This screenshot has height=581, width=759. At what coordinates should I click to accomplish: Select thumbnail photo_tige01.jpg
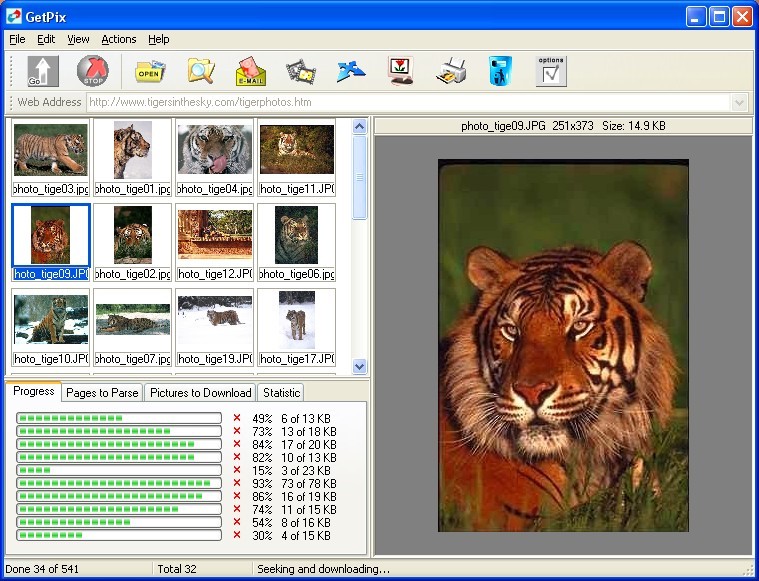[x=133, y=158]
